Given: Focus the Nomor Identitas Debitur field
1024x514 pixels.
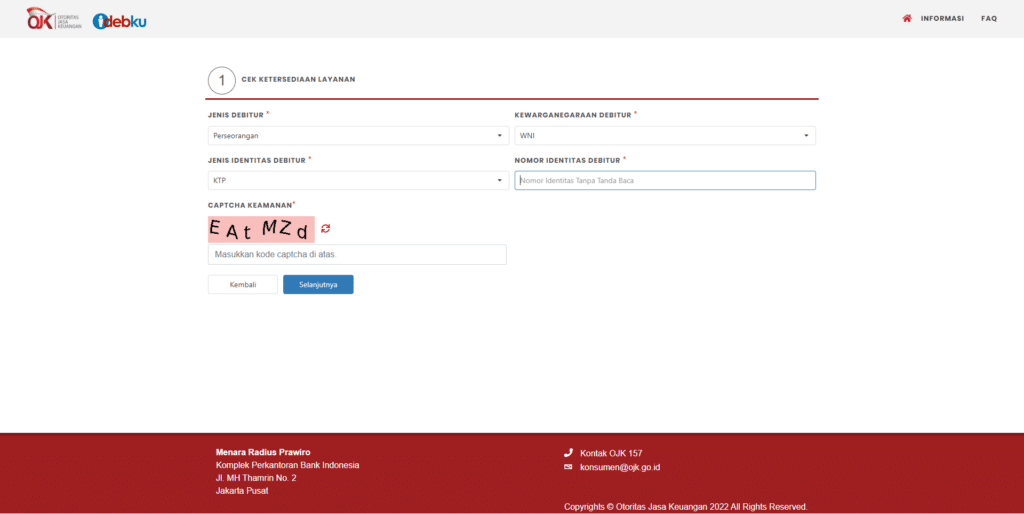Looking at the screenshot, I should [x=665, y=180].
